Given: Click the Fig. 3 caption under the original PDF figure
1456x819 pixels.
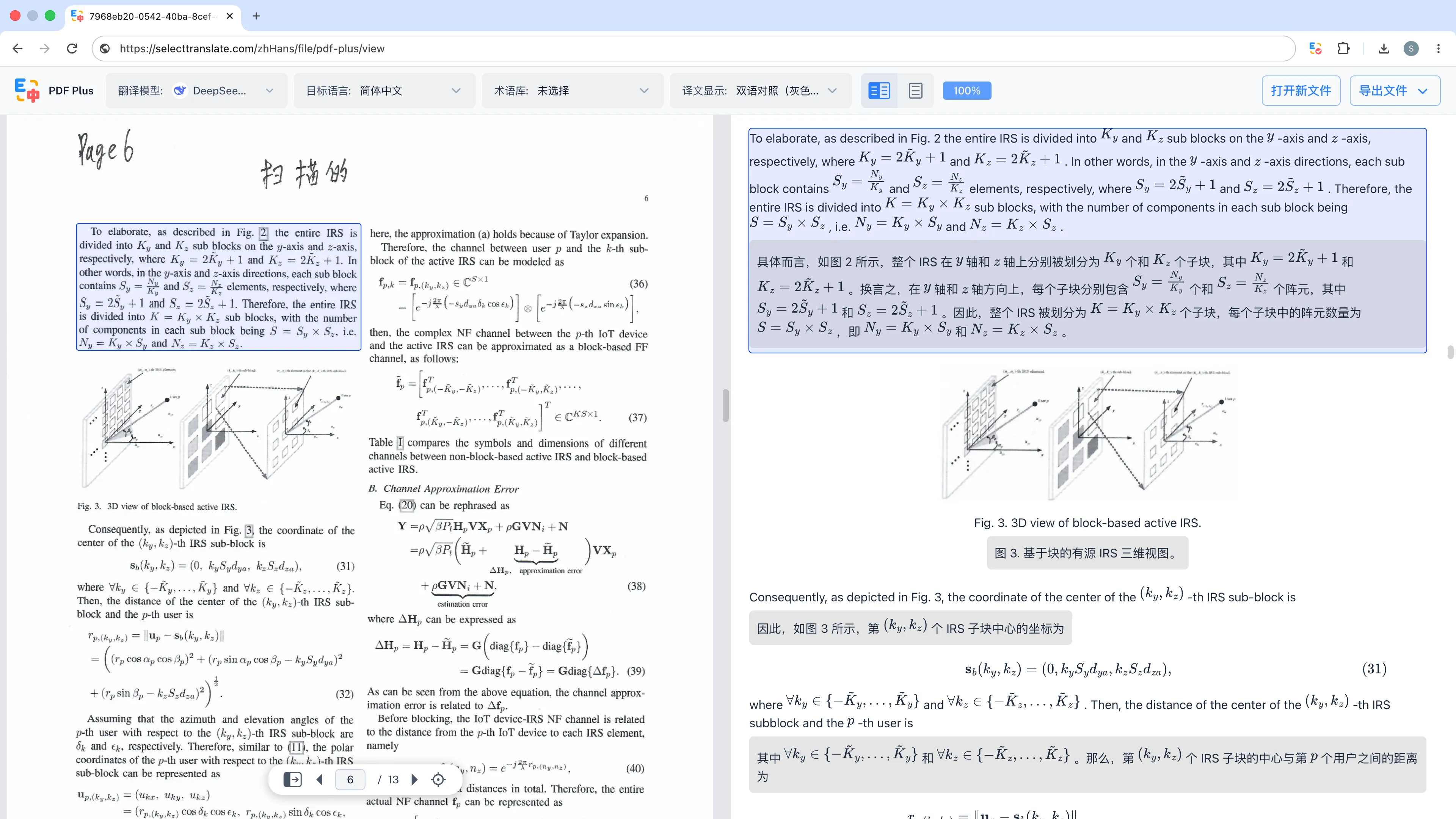Looking at the screenshot, I should point(157,507).
